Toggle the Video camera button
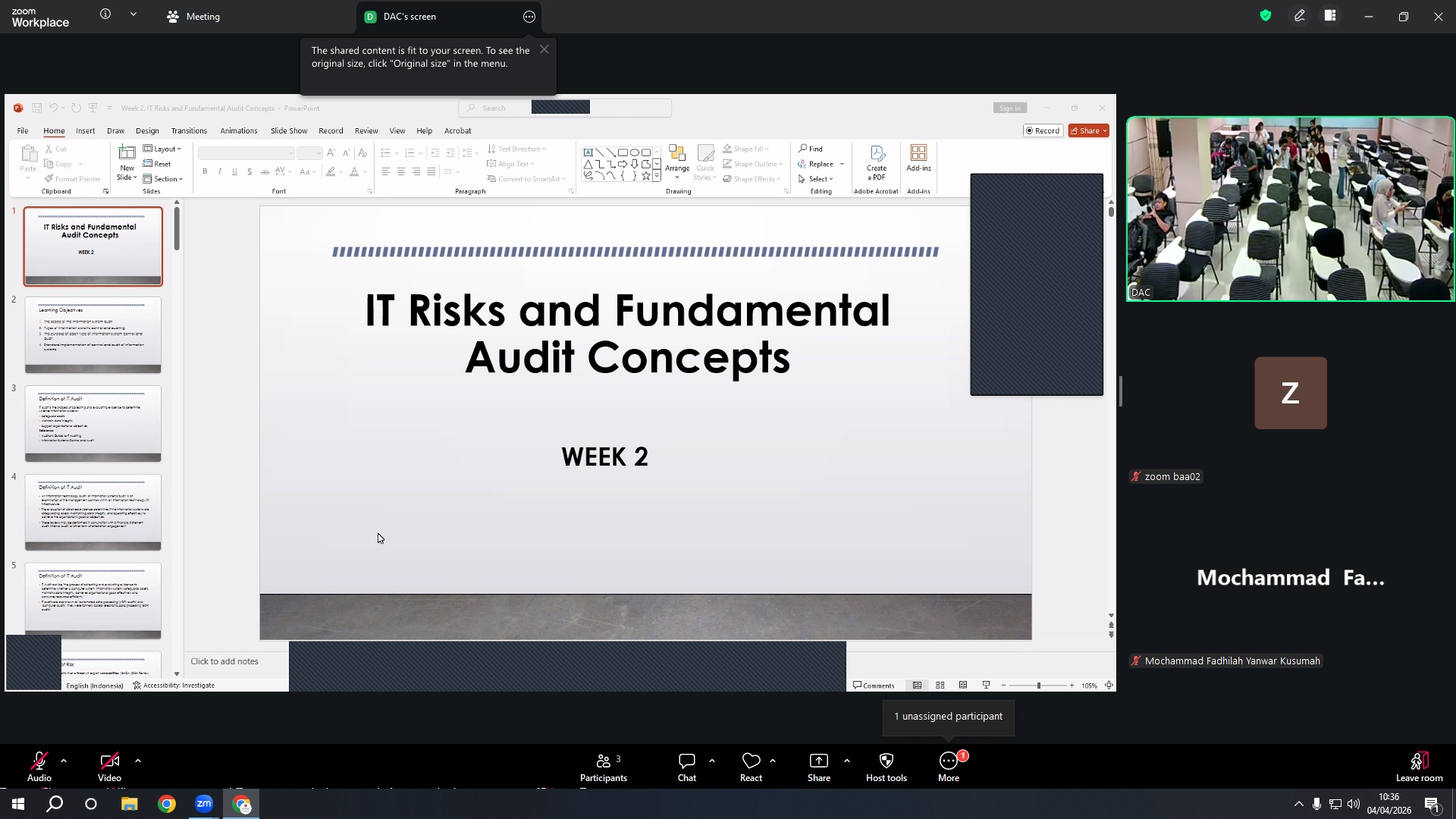 tap(109, 767)
